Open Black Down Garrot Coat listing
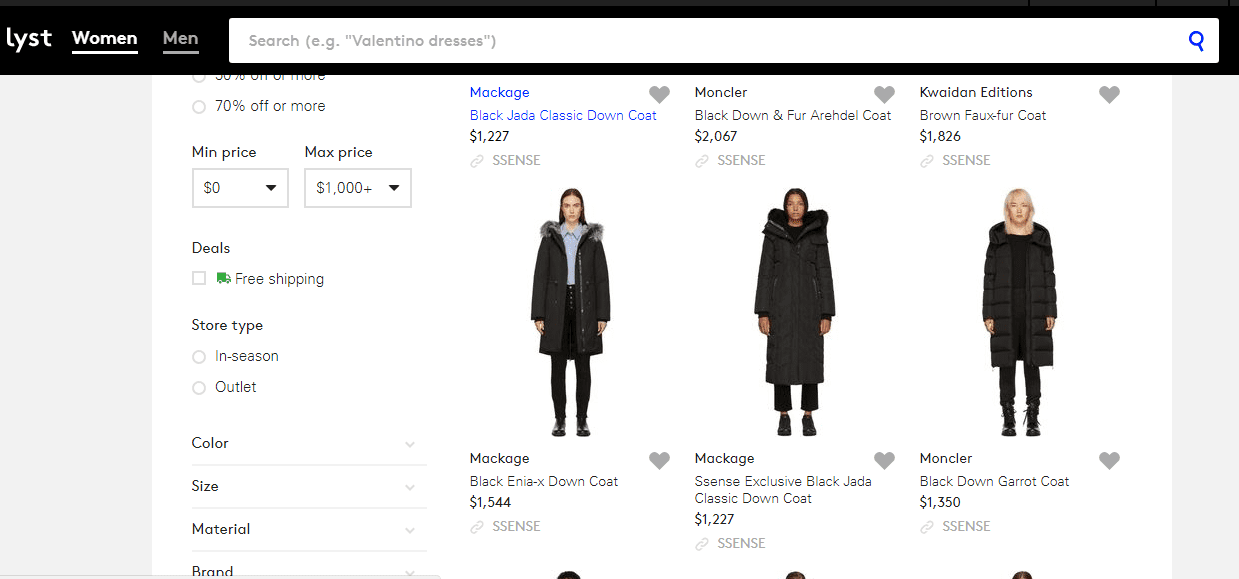Viewport: 1239px width, 579px height. click(994, 481)
